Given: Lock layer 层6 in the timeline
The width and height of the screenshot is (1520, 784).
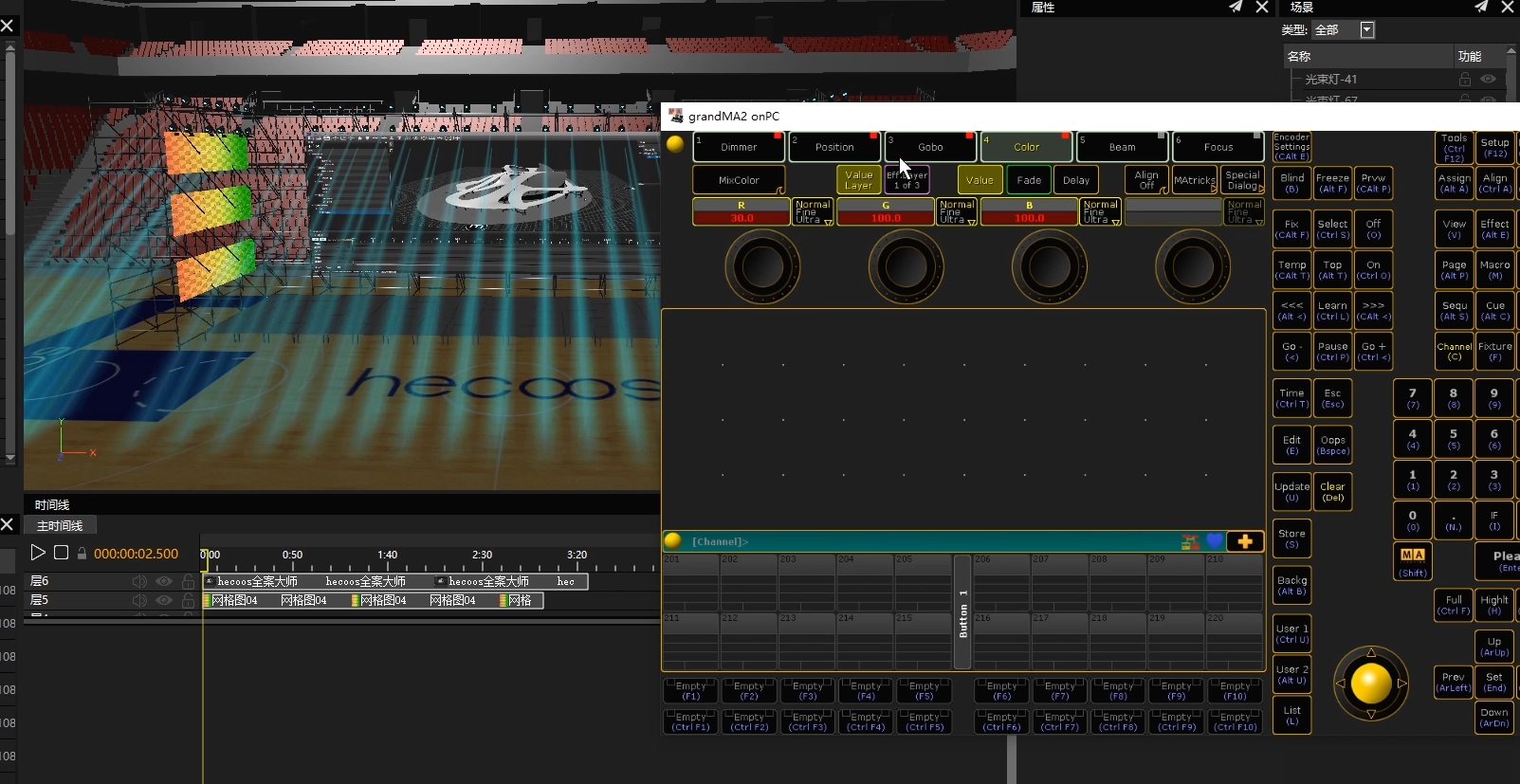Looking at the screenshot, I should 188,581.
